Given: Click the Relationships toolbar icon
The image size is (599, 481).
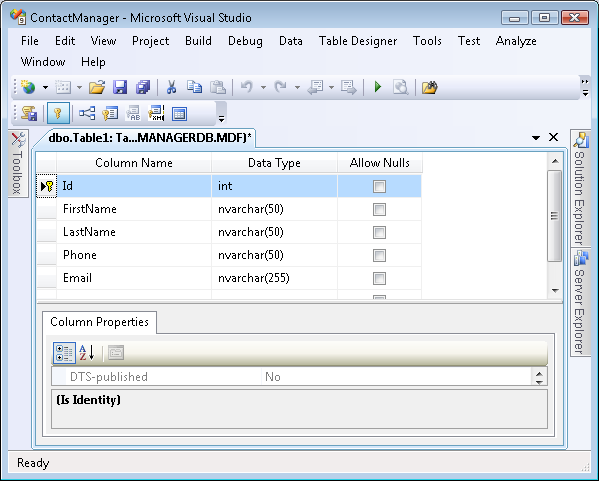Looking at the screenshot, I should coord(87,113).
